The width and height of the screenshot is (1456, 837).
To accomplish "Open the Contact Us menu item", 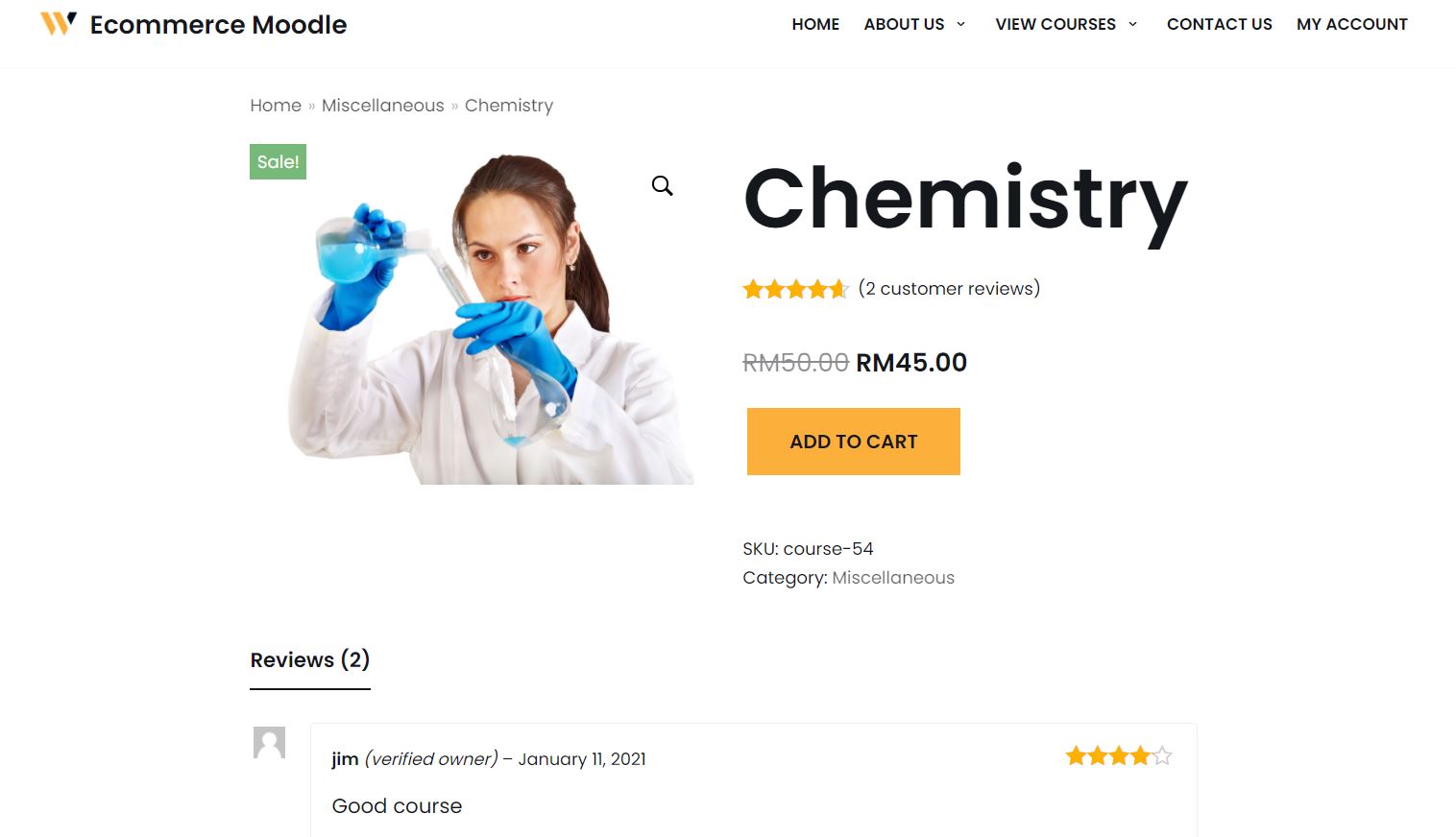I will click(x=1219, y=24).
